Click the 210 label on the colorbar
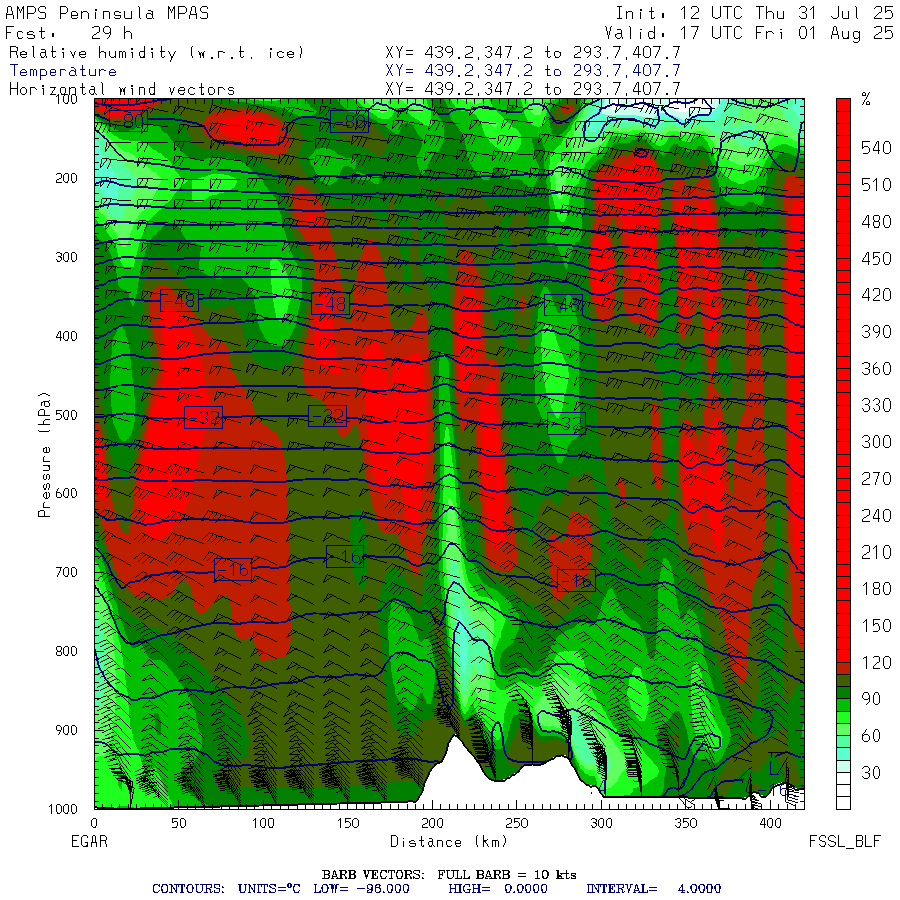The image size is (900, 900). click(876, 552)
